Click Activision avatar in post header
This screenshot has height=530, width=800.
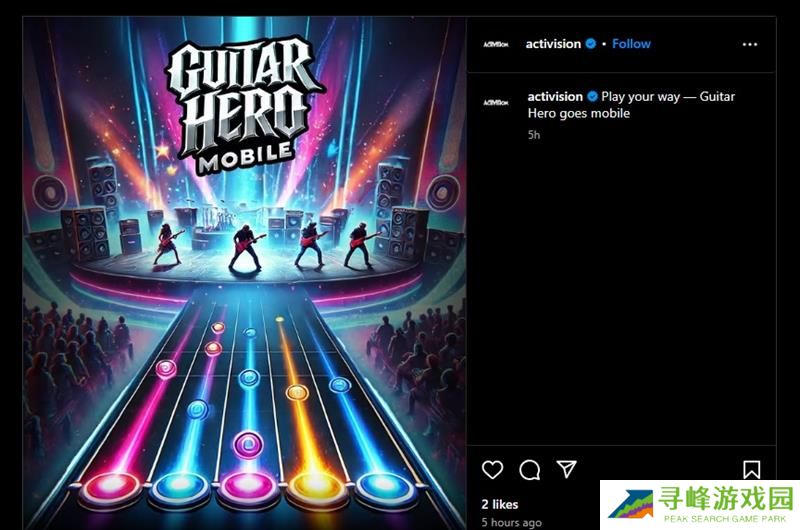click(x=496, y=44)
